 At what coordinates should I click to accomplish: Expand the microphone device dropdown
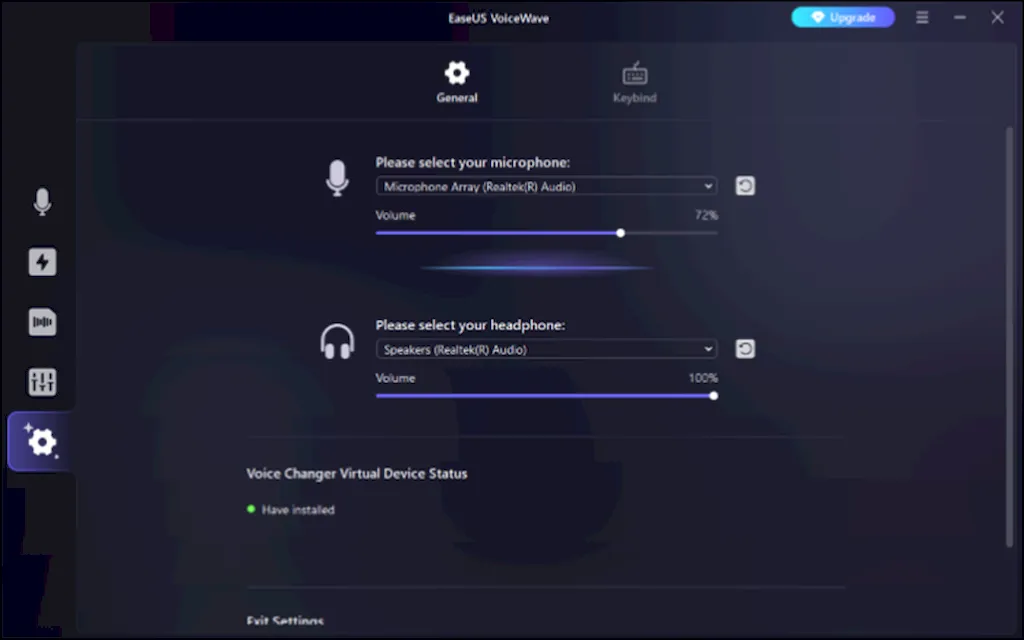point(547,186)
